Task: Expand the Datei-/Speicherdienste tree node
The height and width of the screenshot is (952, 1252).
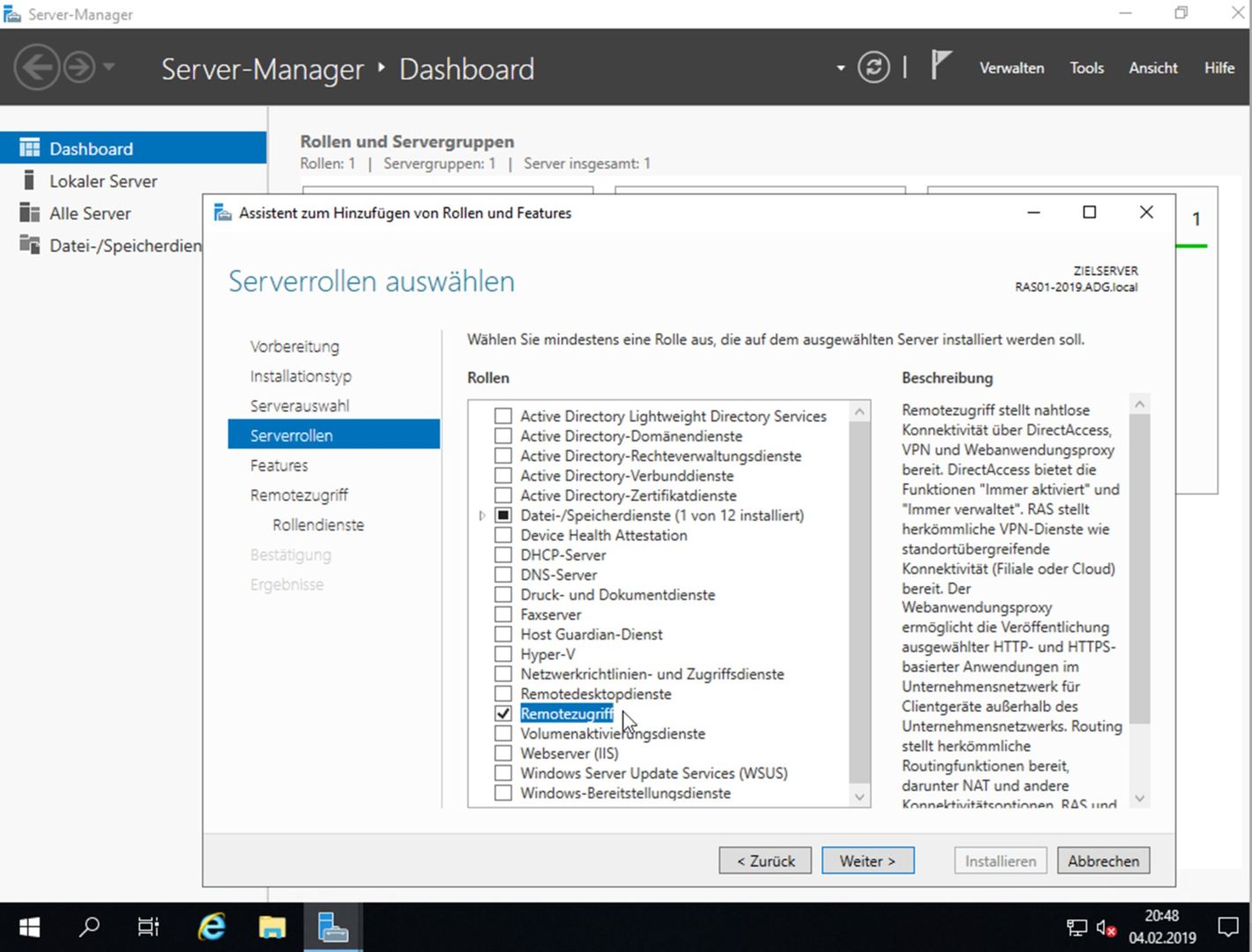Action: 481,515
